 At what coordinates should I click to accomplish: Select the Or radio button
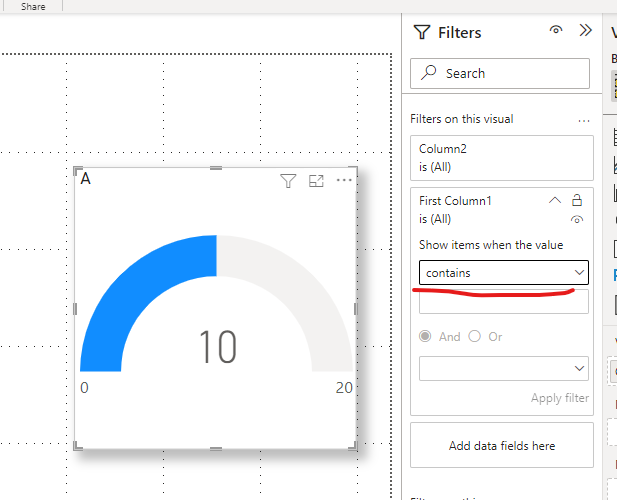(x=475, y=336)
